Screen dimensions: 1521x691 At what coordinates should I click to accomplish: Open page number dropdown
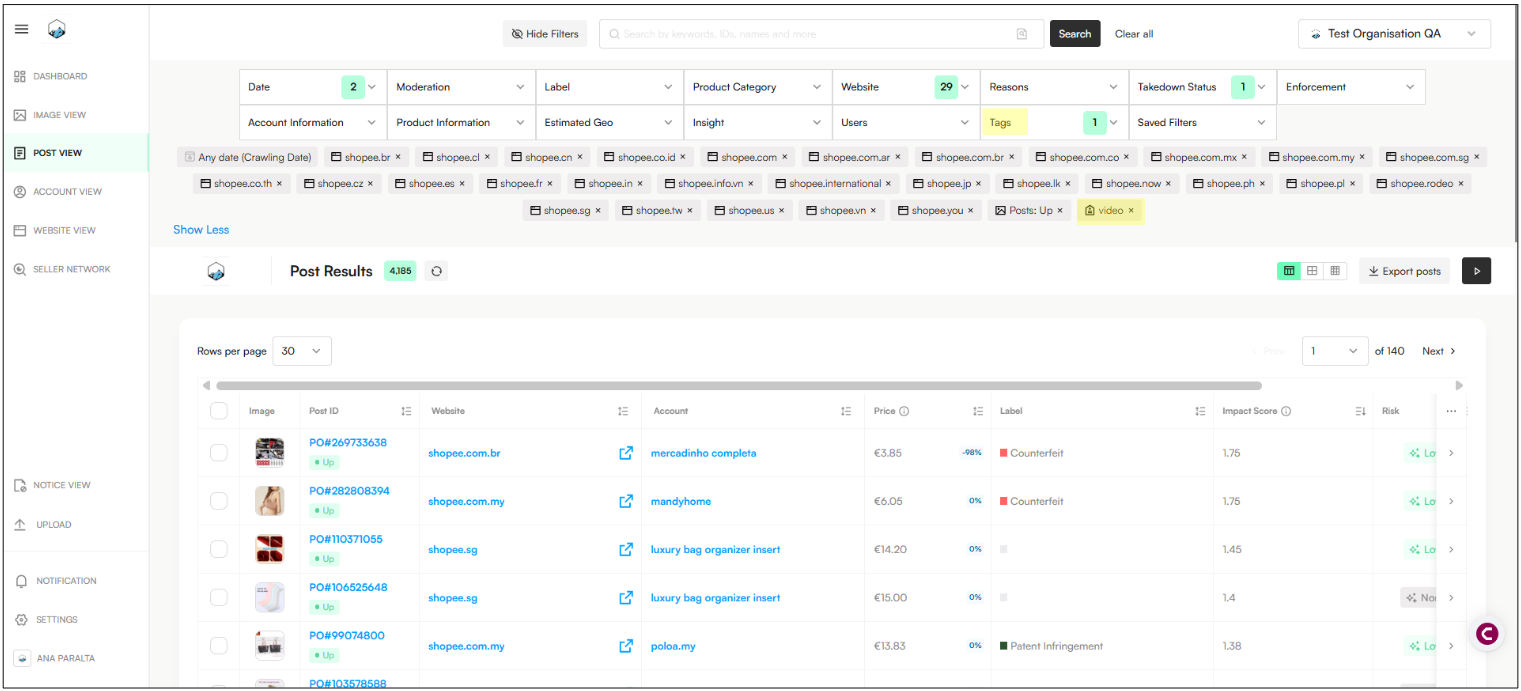(x=1335, y=351)
